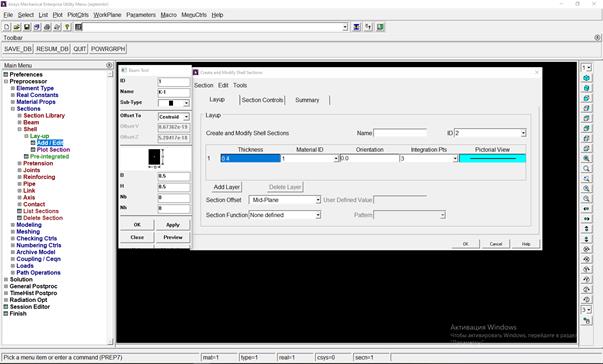Click the Pan Model Right arrow icon
Screen dimensions: 603x364
pos(586,219)
